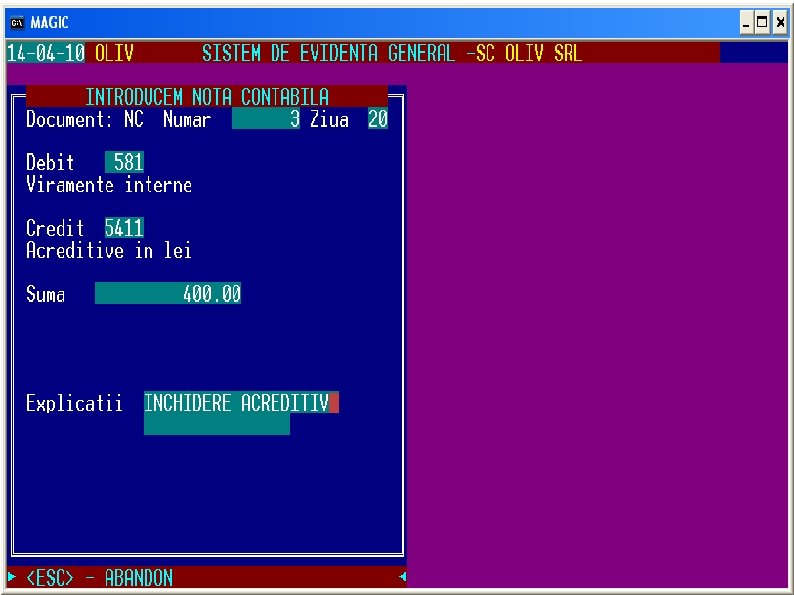Close the MAGIC window
The image size is (794, 595).
pos(780,23)
